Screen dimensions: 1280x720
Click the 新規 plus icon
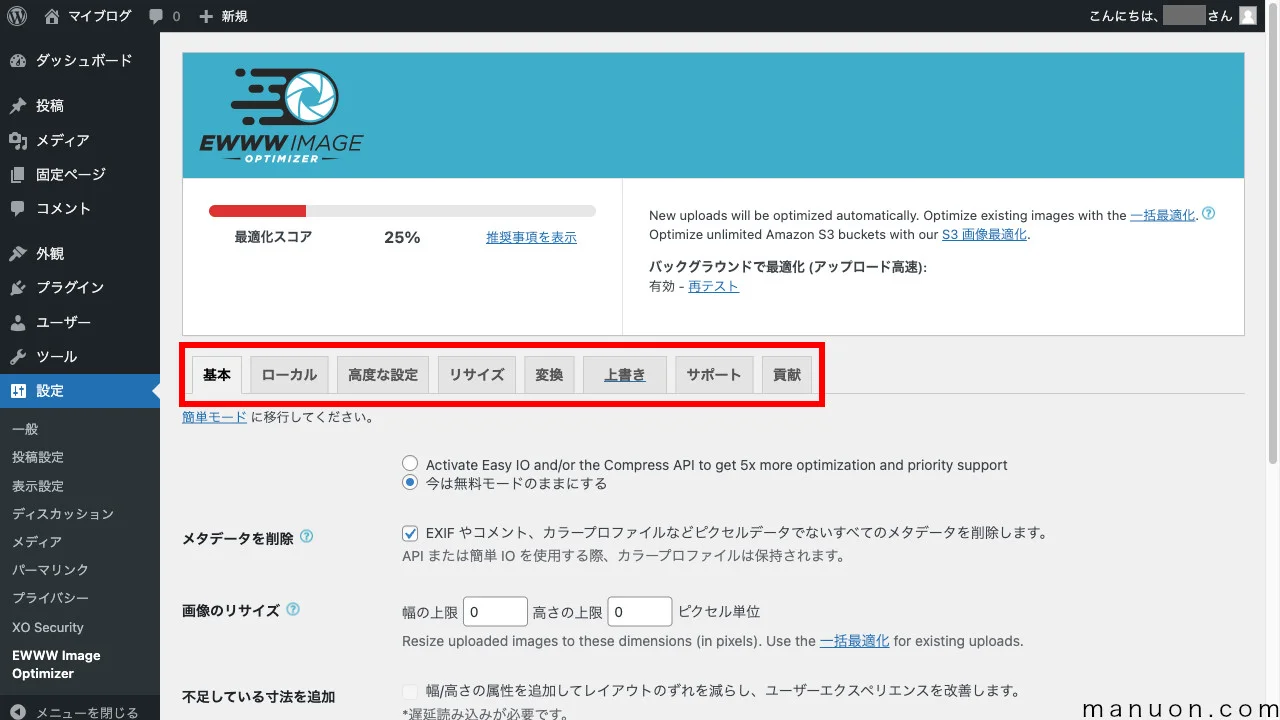(206, 16)
